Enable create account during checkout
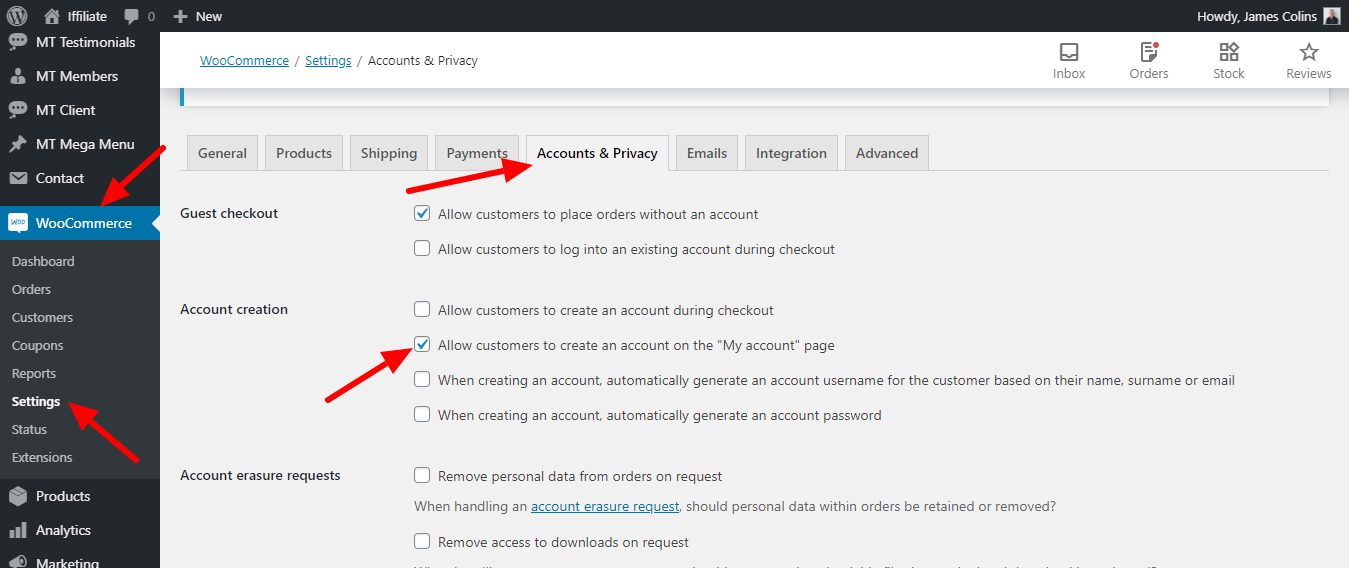The image size is (1349, 568). point(422,310)
